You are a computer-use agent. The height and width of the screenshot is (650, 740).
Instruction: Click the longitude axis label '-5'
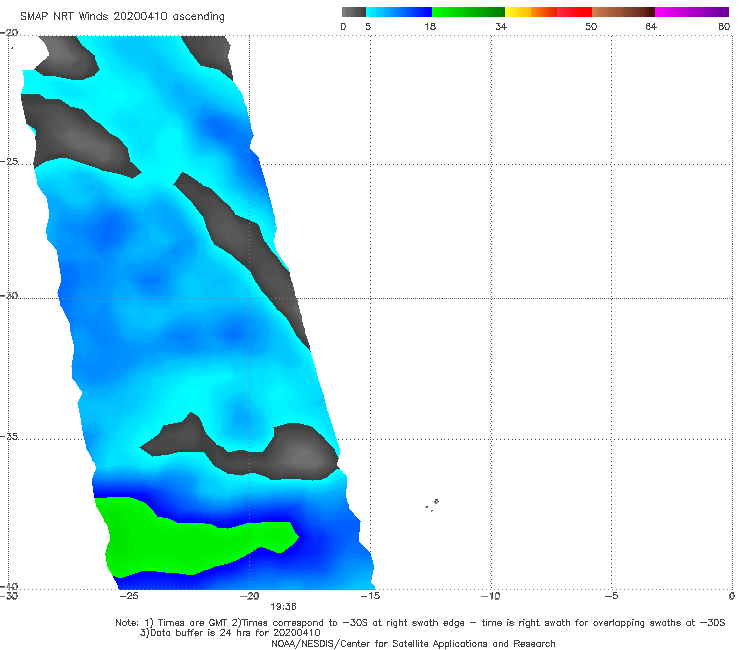[x=611, y=596]
